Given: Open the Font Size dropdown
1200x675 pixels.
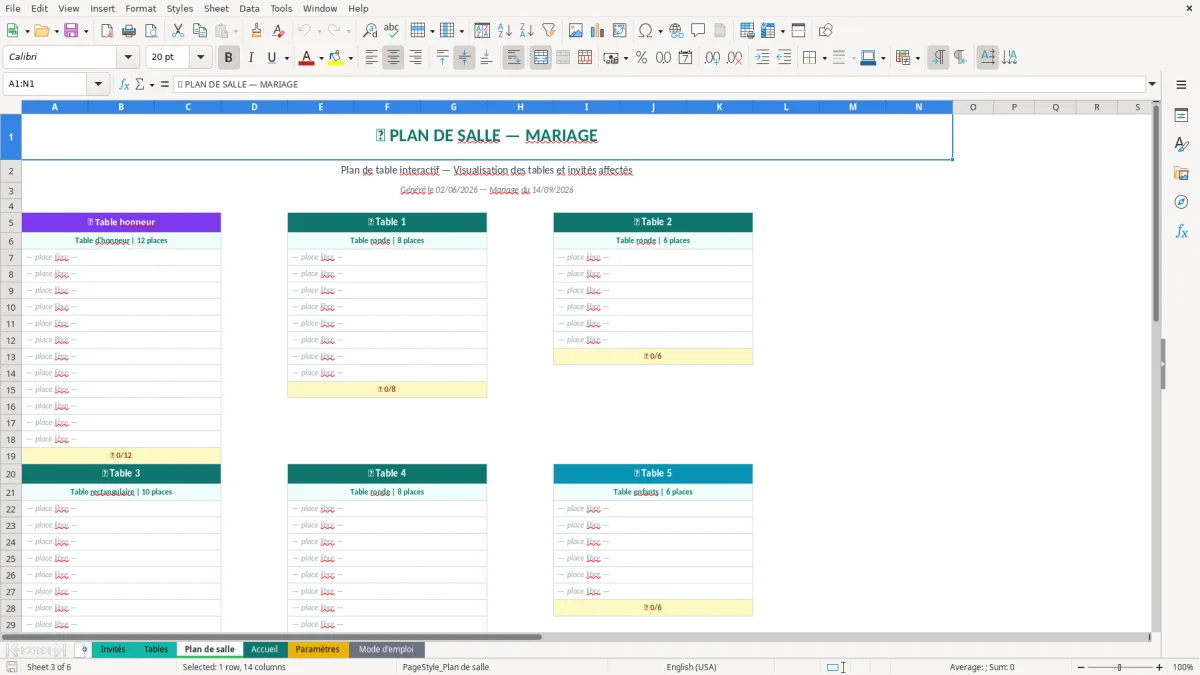Looking at the screenshot, I should click(x=200, y=58).
